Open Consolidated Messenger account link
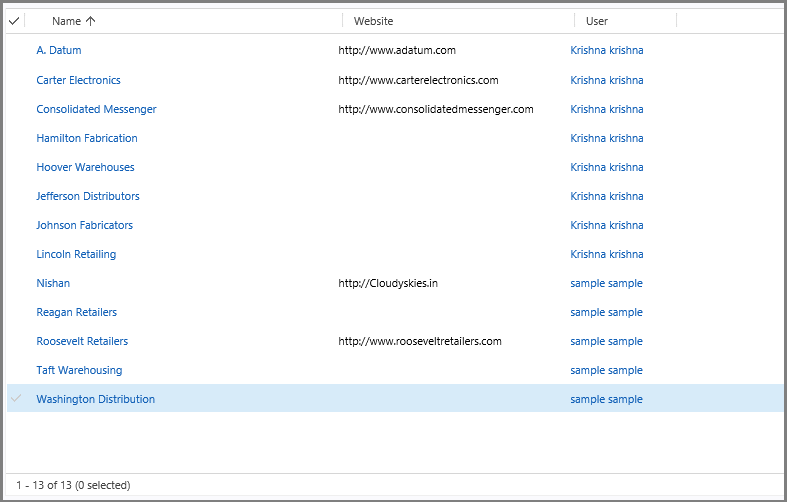The image size is (787, 502). coord(96,109)
